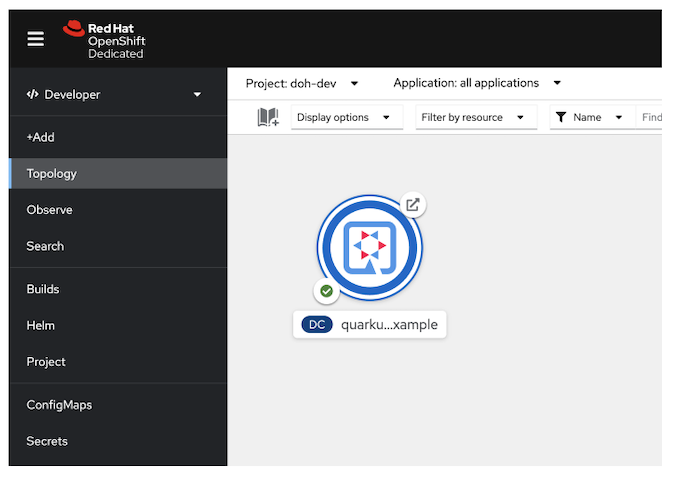Select the Quarkus application node icon
The image size is (675, 480).
(x=370, y=247)
